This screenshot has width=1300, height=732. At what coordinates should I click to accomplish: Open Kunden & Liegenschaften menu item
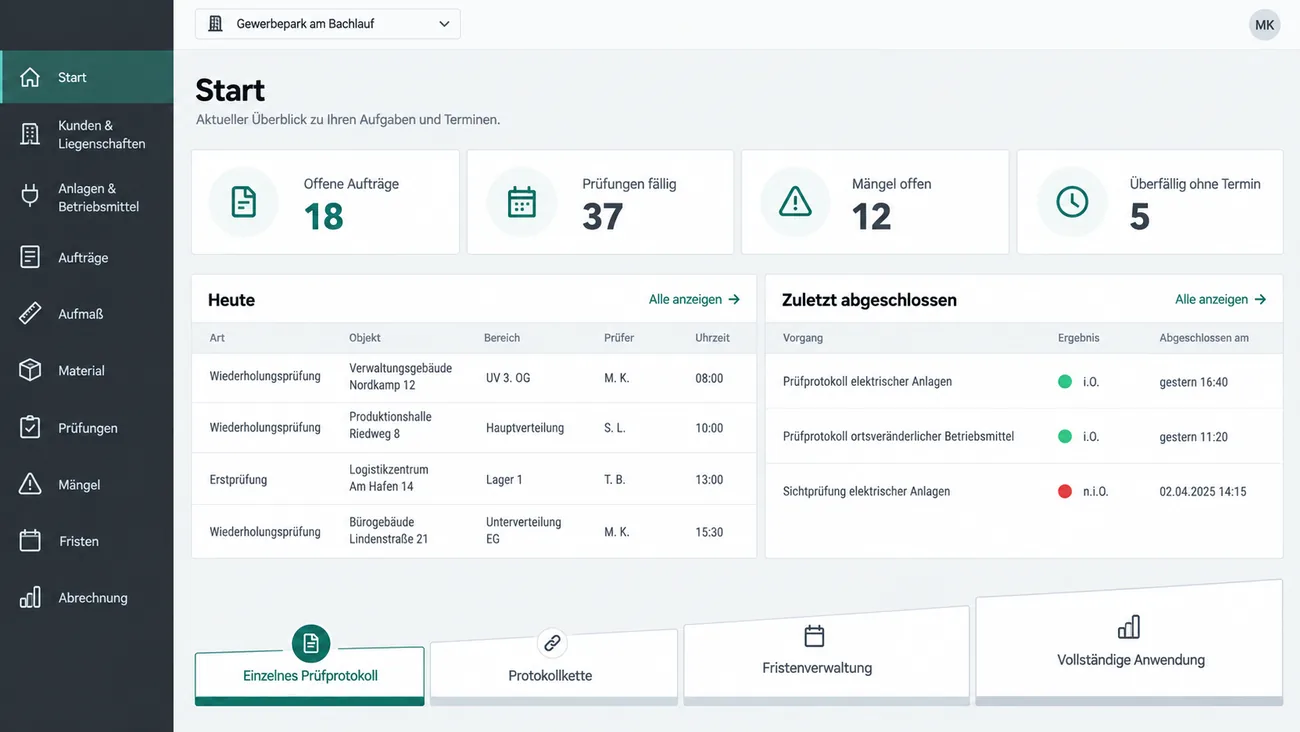click(87, 134)
